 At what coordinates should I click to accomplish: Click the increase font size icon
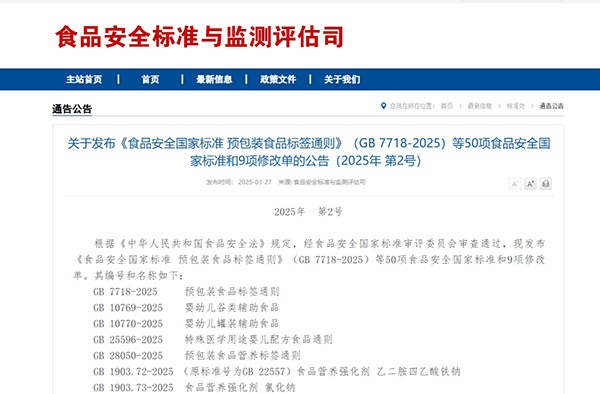pyautogui.click(x=530, y=184)
